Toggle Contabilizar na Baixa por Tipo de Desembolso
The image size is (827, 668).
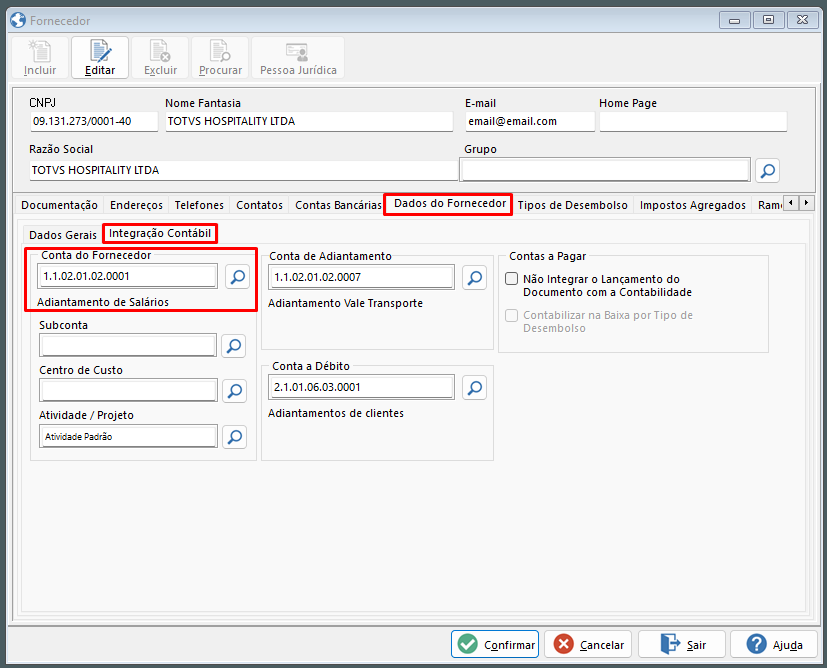coord(512,315)
